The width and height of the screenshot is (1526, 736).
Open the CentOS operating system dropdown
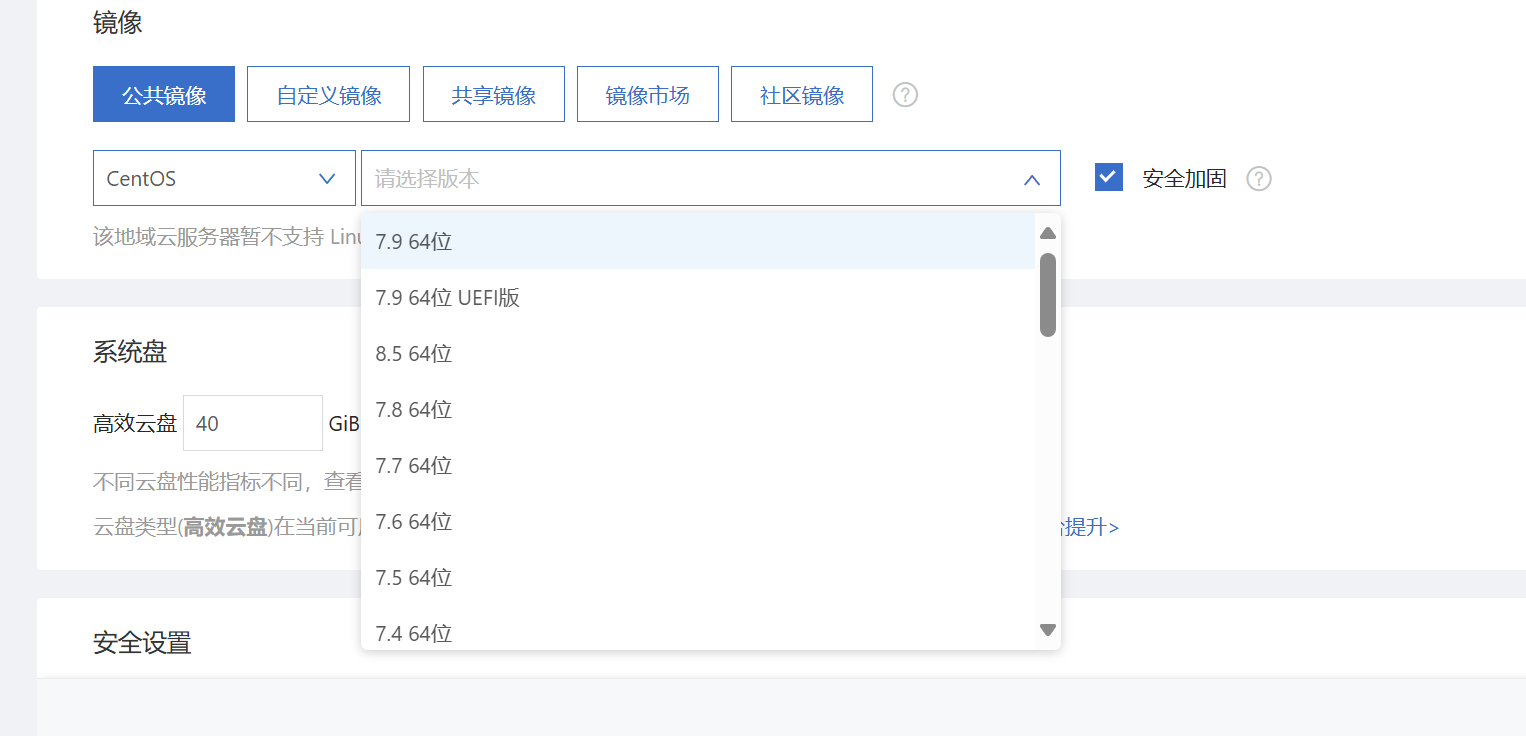coord(224,178)
